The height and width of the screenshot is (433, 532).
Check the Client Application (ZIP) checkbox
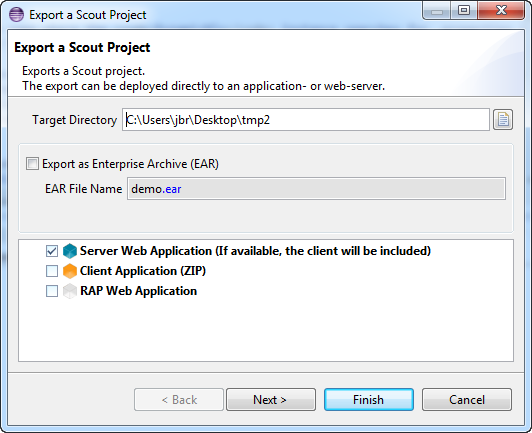pyautogui.click(x=52, y=271)
